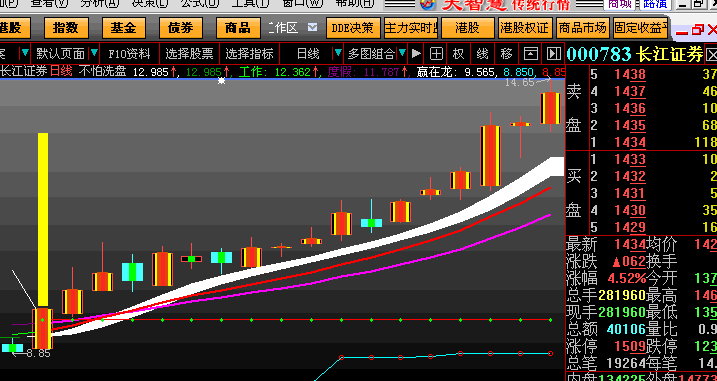
Task: Click the 大智慧 globe logo icon
Action: coord(428,4)
